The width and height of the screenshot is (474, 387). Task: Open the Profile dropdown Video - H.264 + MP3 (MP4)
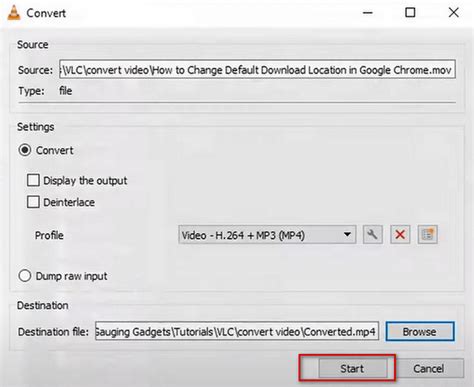click(267, 235)
